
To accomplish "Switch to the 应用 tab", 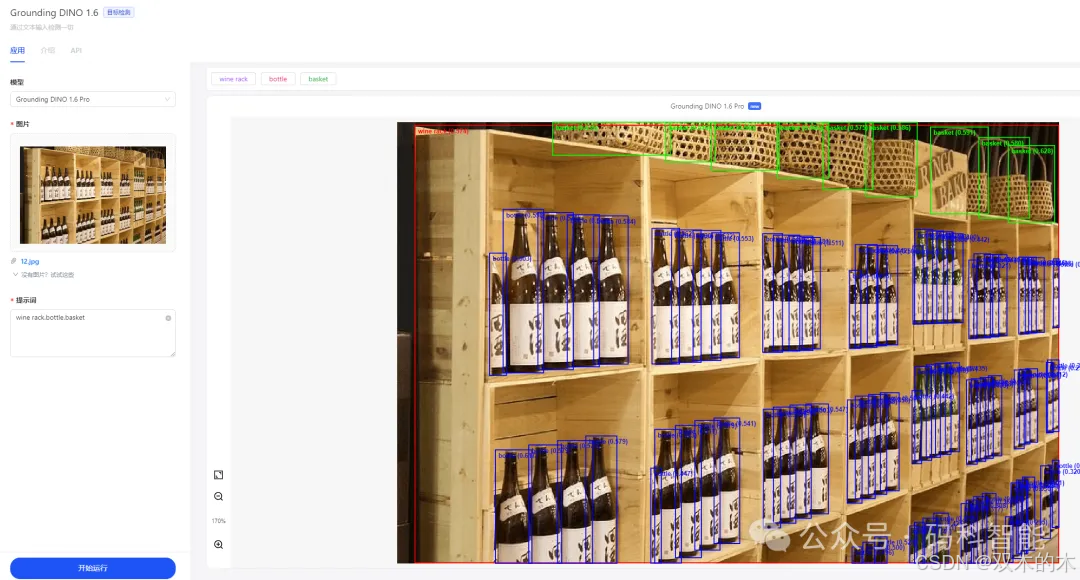I will coord(17,50).
